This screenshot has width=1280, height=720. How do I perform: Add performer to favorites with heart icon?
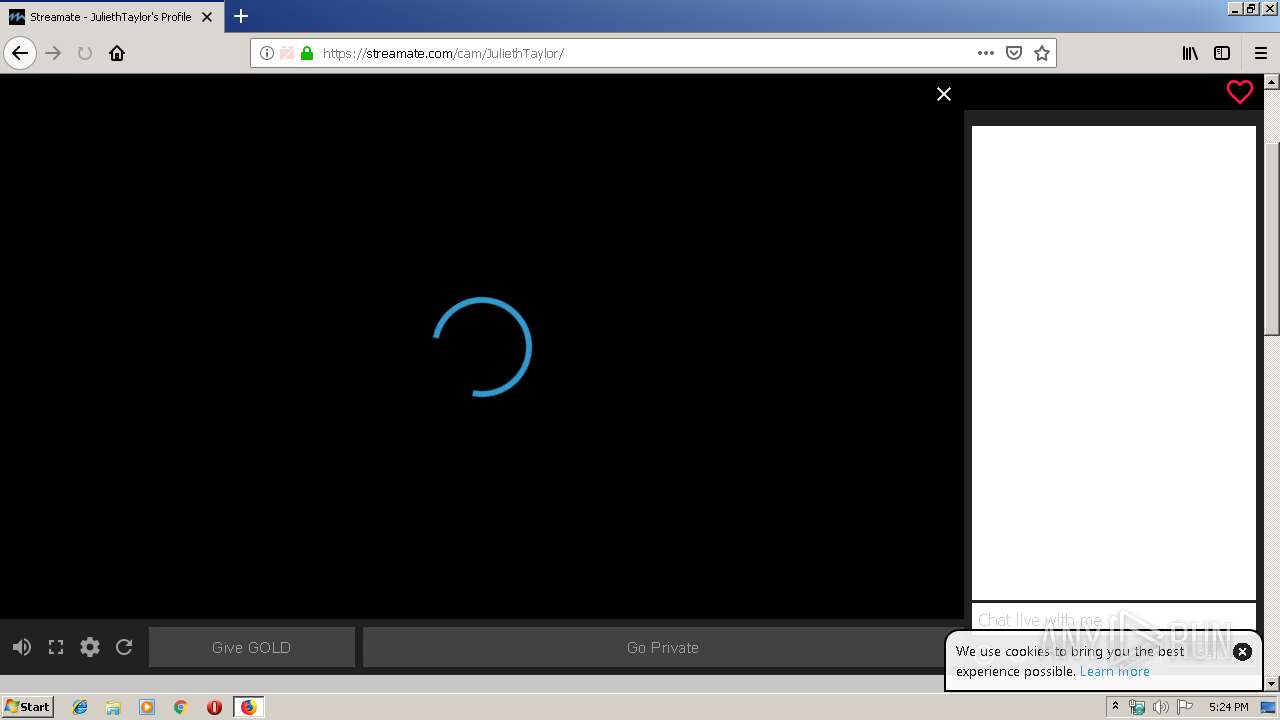[x=1240, y=92]
